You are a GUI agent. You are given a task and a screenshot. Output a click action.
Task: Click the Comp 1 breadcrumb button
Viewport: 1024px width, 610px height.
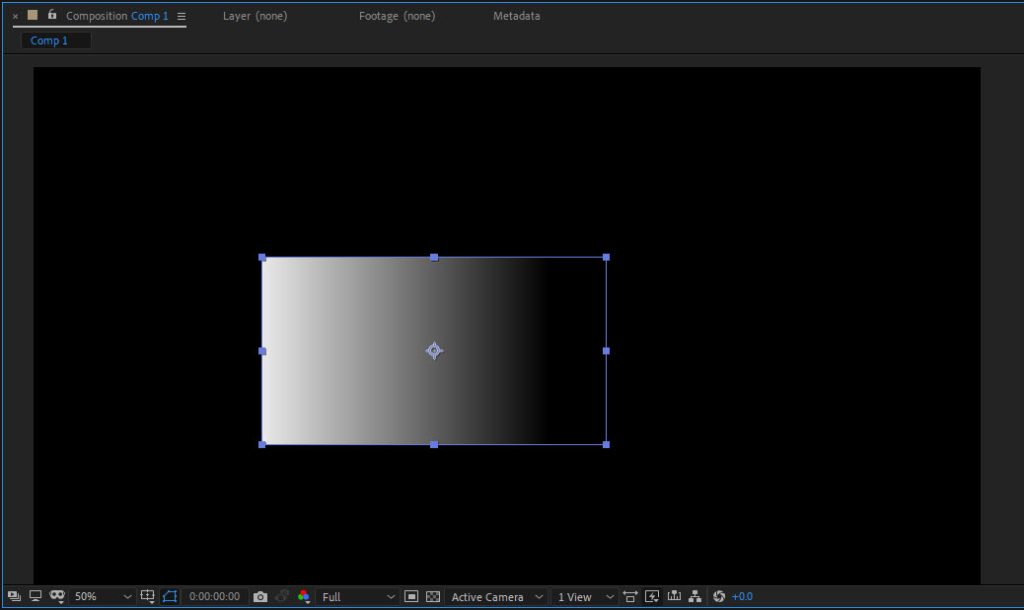49,41
